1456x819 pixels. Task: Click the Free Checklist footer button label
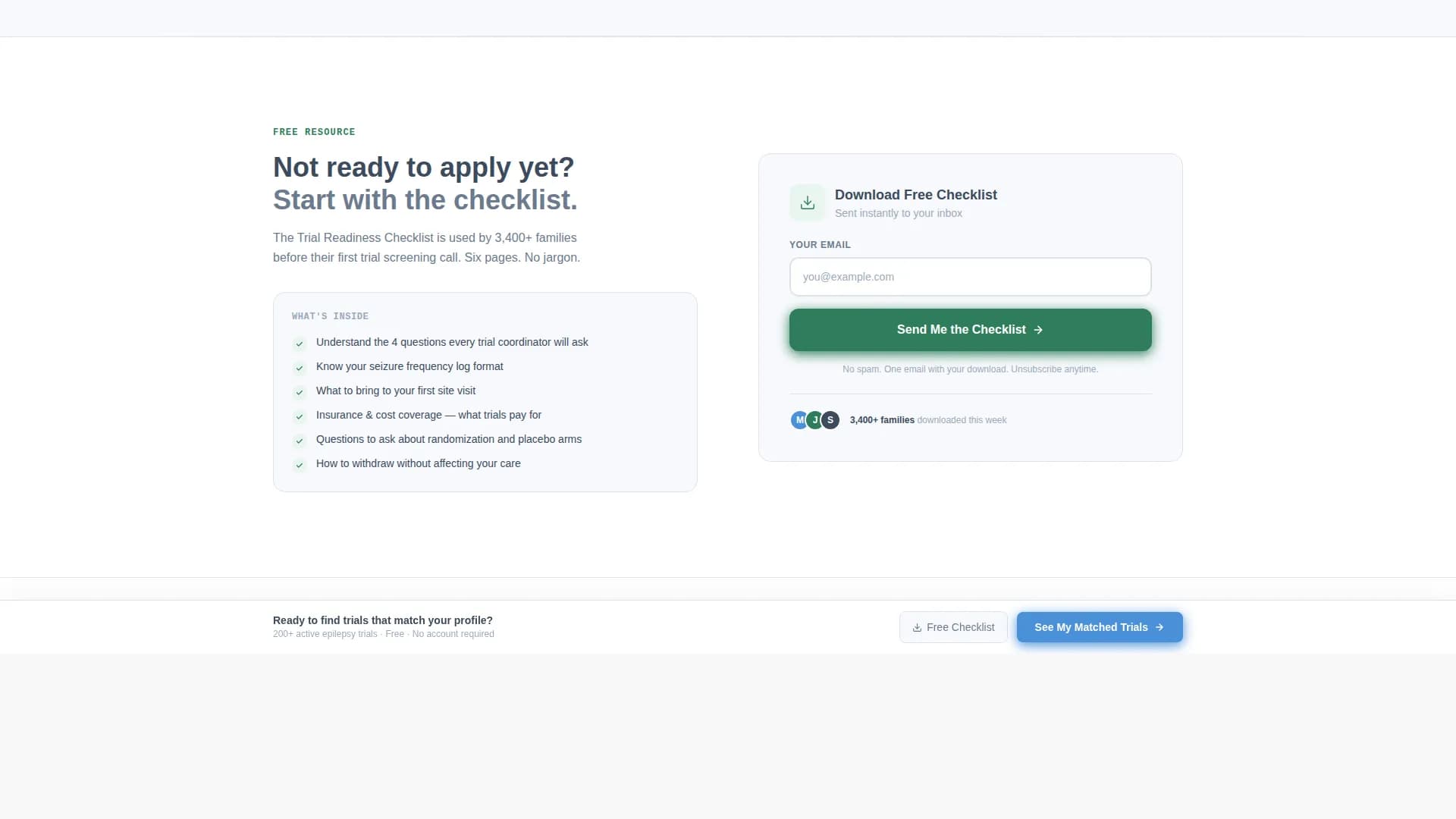pyautogui.click(x=960, y=627)
